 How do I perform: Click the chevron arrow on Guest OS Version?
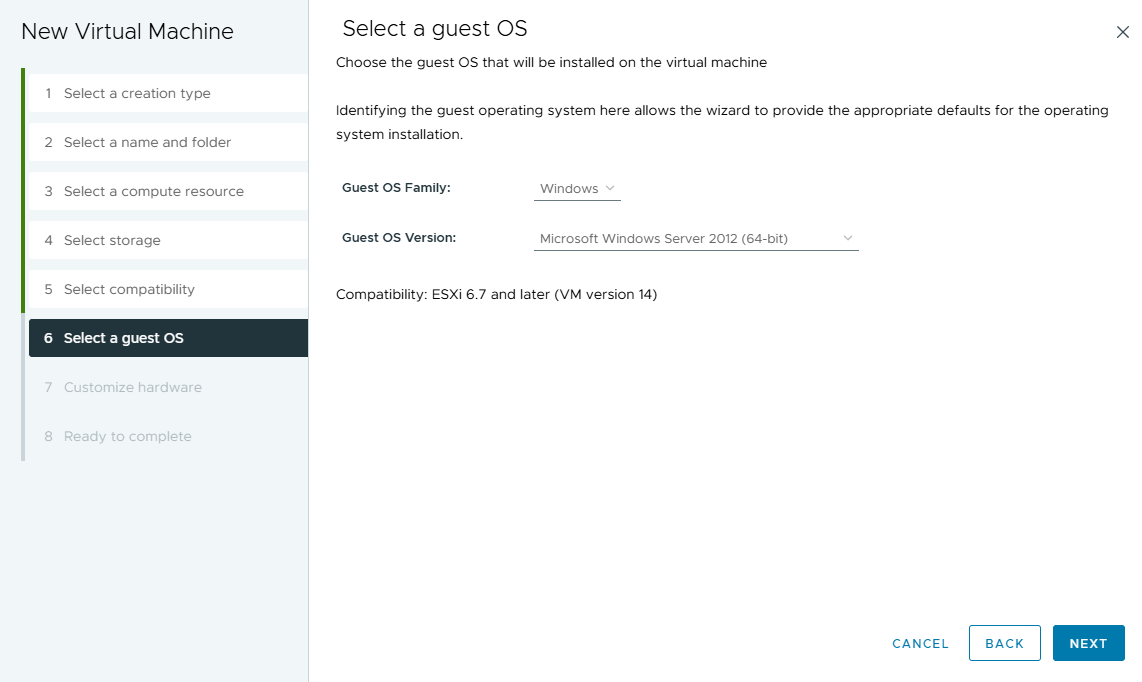coord(847,238)
